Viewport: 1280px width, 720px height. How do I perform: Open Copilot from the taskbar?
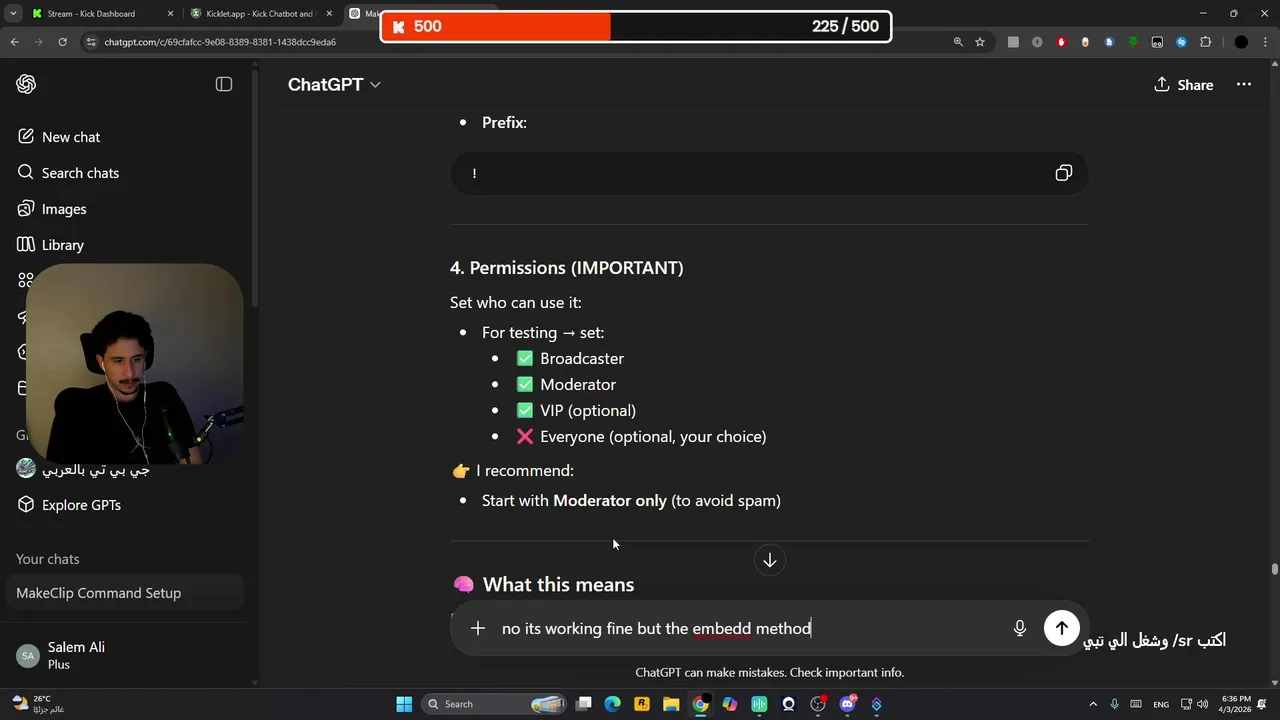(730, 704)
